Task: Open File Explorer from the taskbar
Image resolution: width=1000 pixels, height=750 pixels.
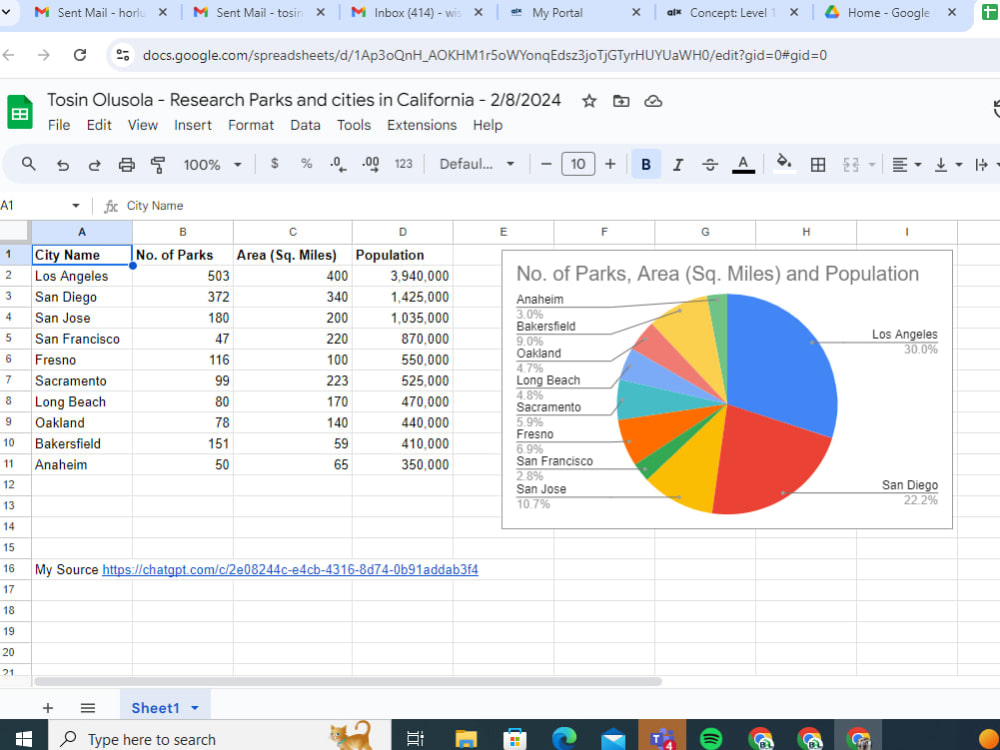Action: (x=466, y=739)
